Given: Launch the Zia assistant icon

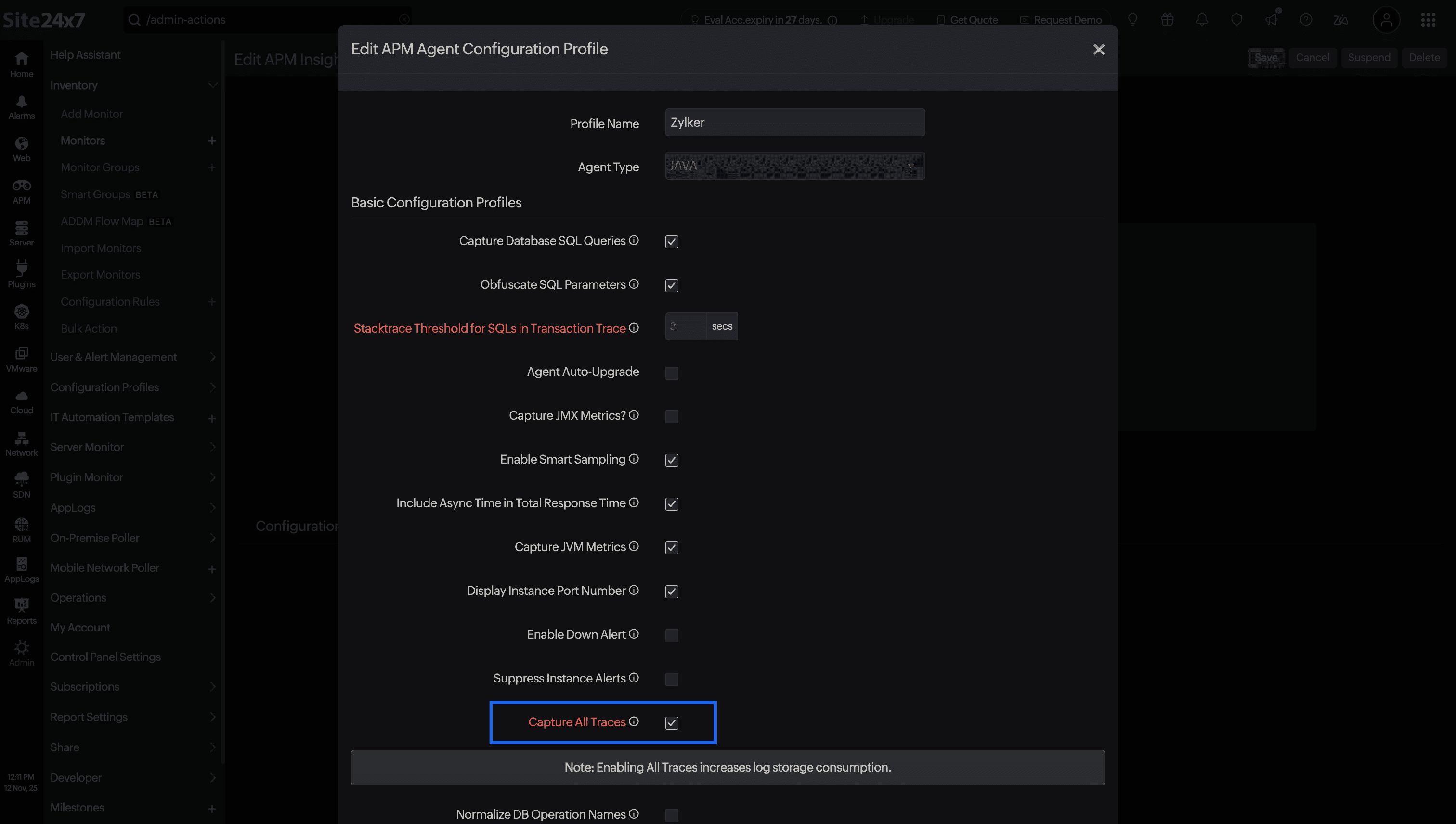Looking at the screenshot, I should [x=1340, y=20].
